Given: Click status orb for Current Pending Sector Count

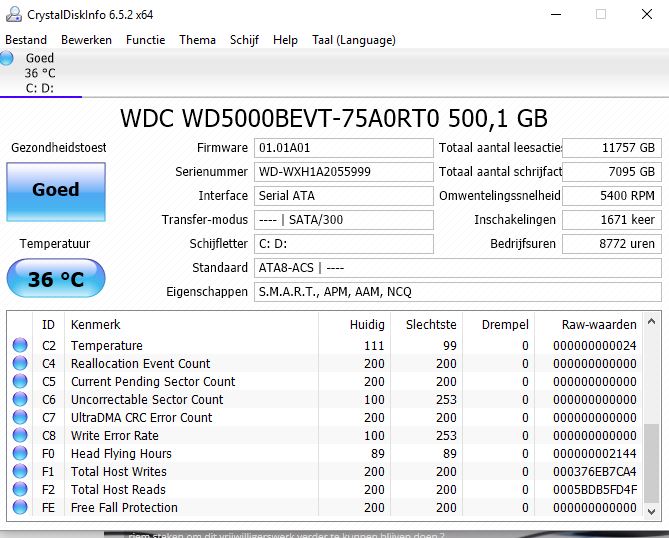Looking at the screenshot, I should click(x=20, y=382).
